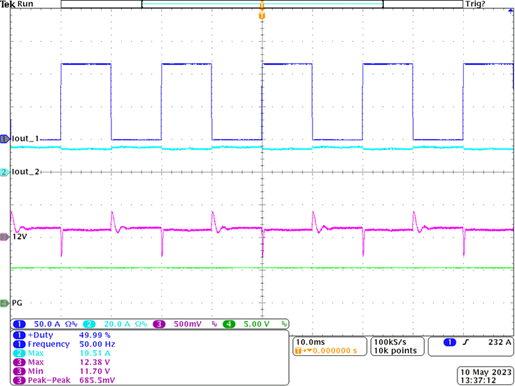The image size is (515, 386).
Task: Click the 100kS/s sample rate readout
Action: (390, 342)
